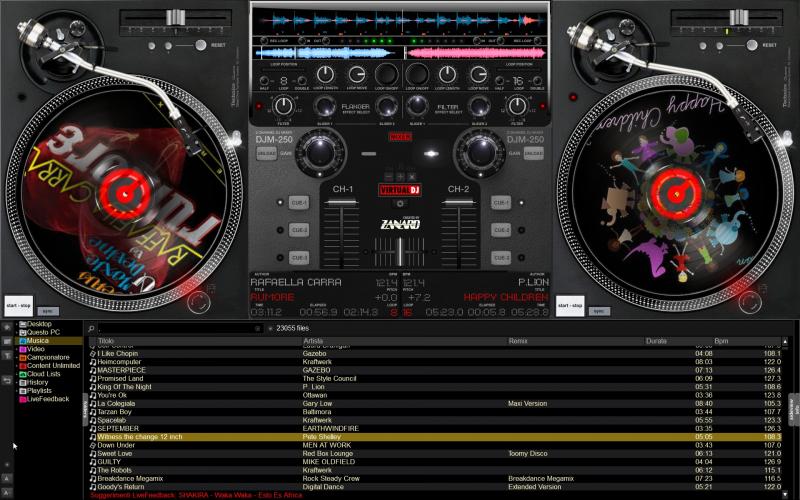Click the maximize icon above VirtualDJ logo

[400, 177]
